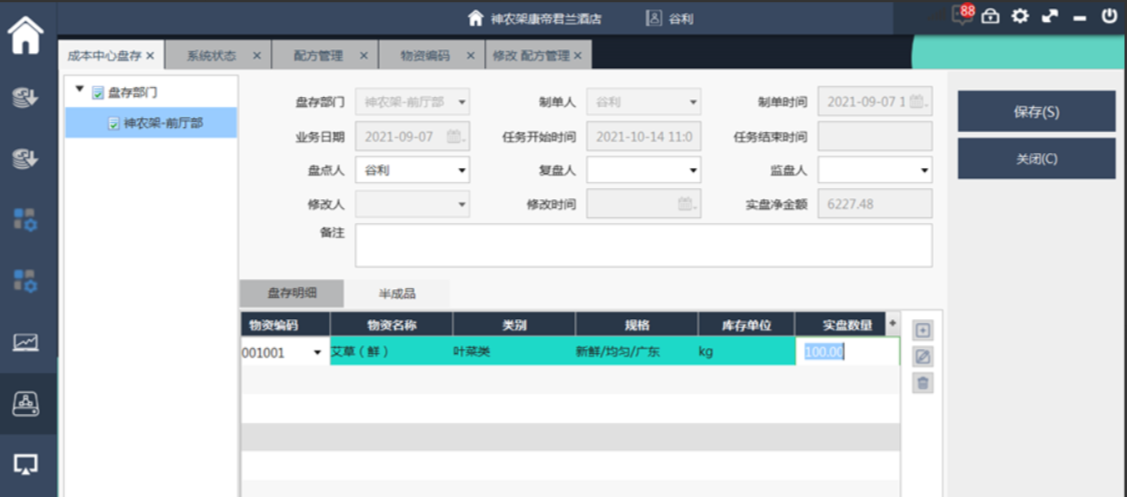
Task: Click the Home icon in the sidebar
Action: [x=26, y=35]
